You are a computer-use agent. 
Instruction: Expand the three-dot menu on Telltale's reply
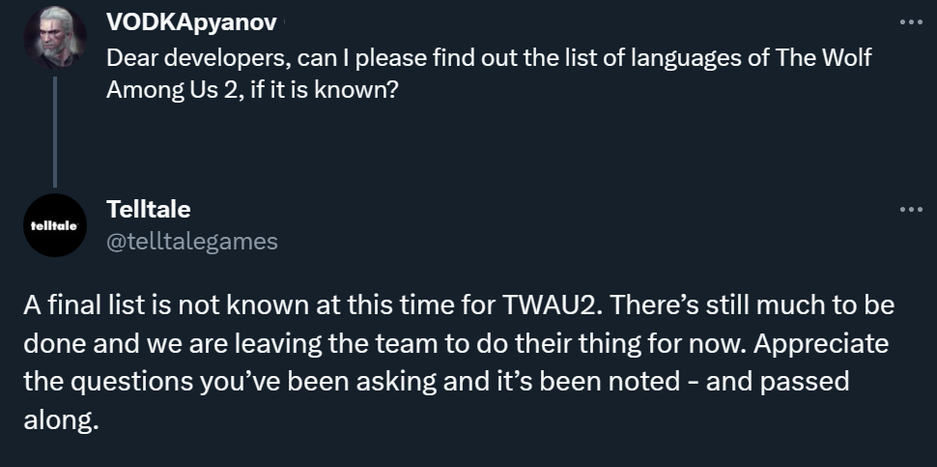(x=910, y=210)
